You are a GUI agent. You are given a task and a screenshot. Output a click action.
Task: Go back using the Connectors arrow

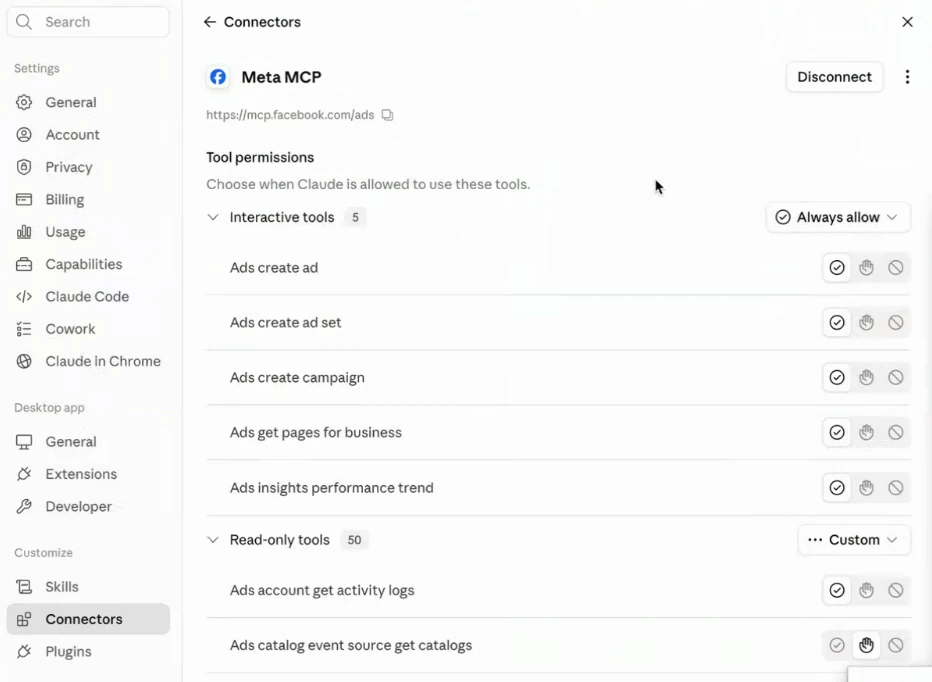[209, 22]
